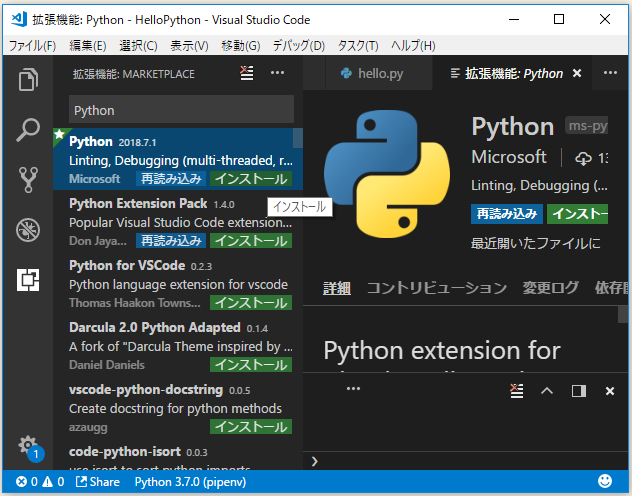Open the タスク(T) menu
632x496 pixels.
point(358,46)
